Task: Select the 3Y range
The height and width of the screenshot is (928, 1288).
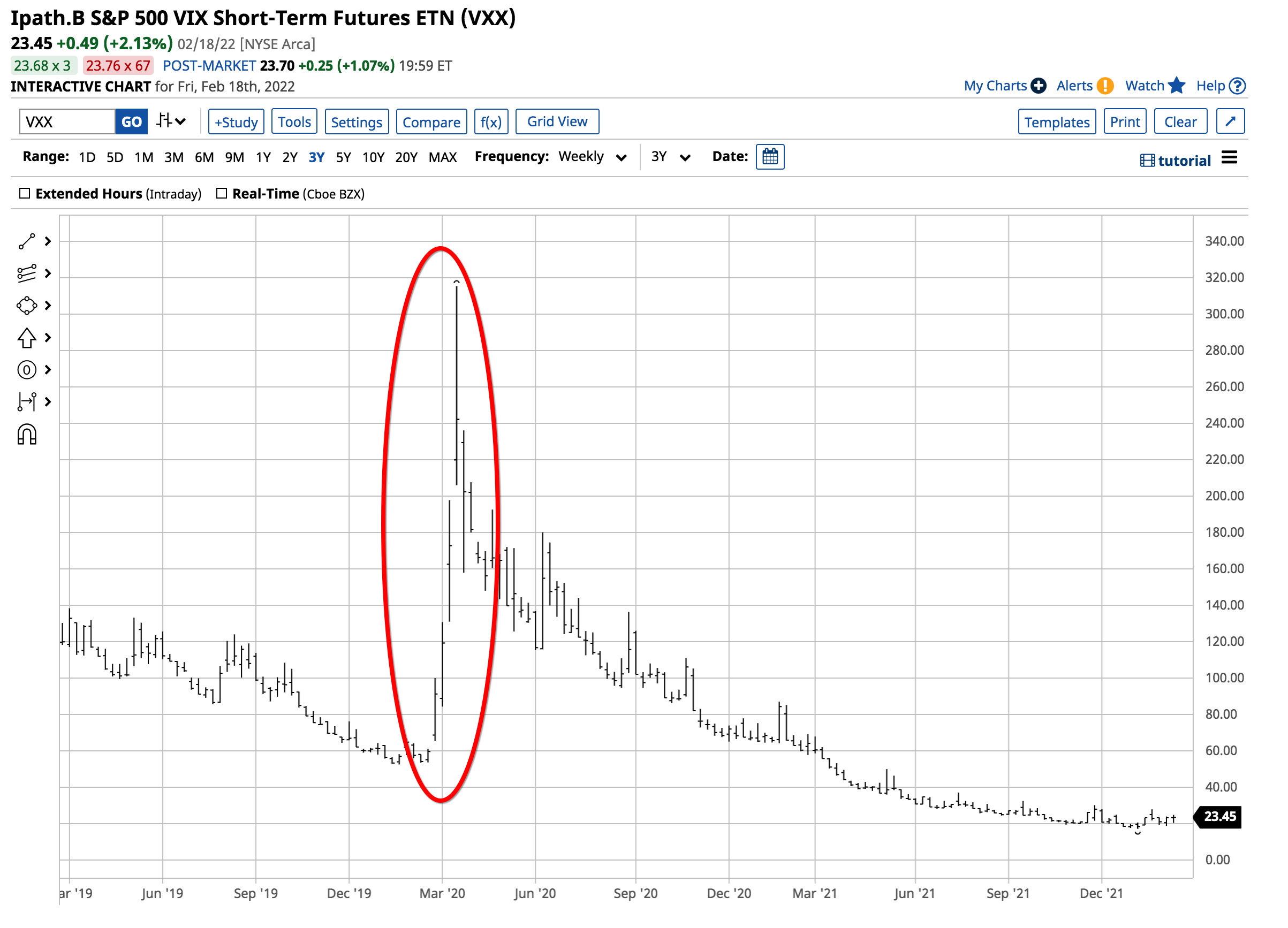Action: [316, 157]
